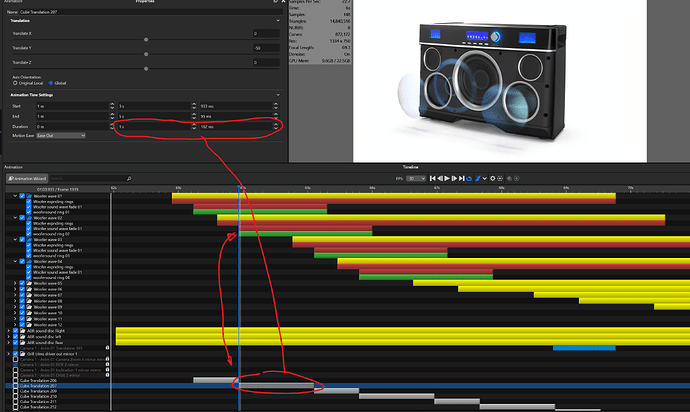
Task: Collapse the Woofer wave 03 group
Action: pyautogui.click(x=15, y=239)
